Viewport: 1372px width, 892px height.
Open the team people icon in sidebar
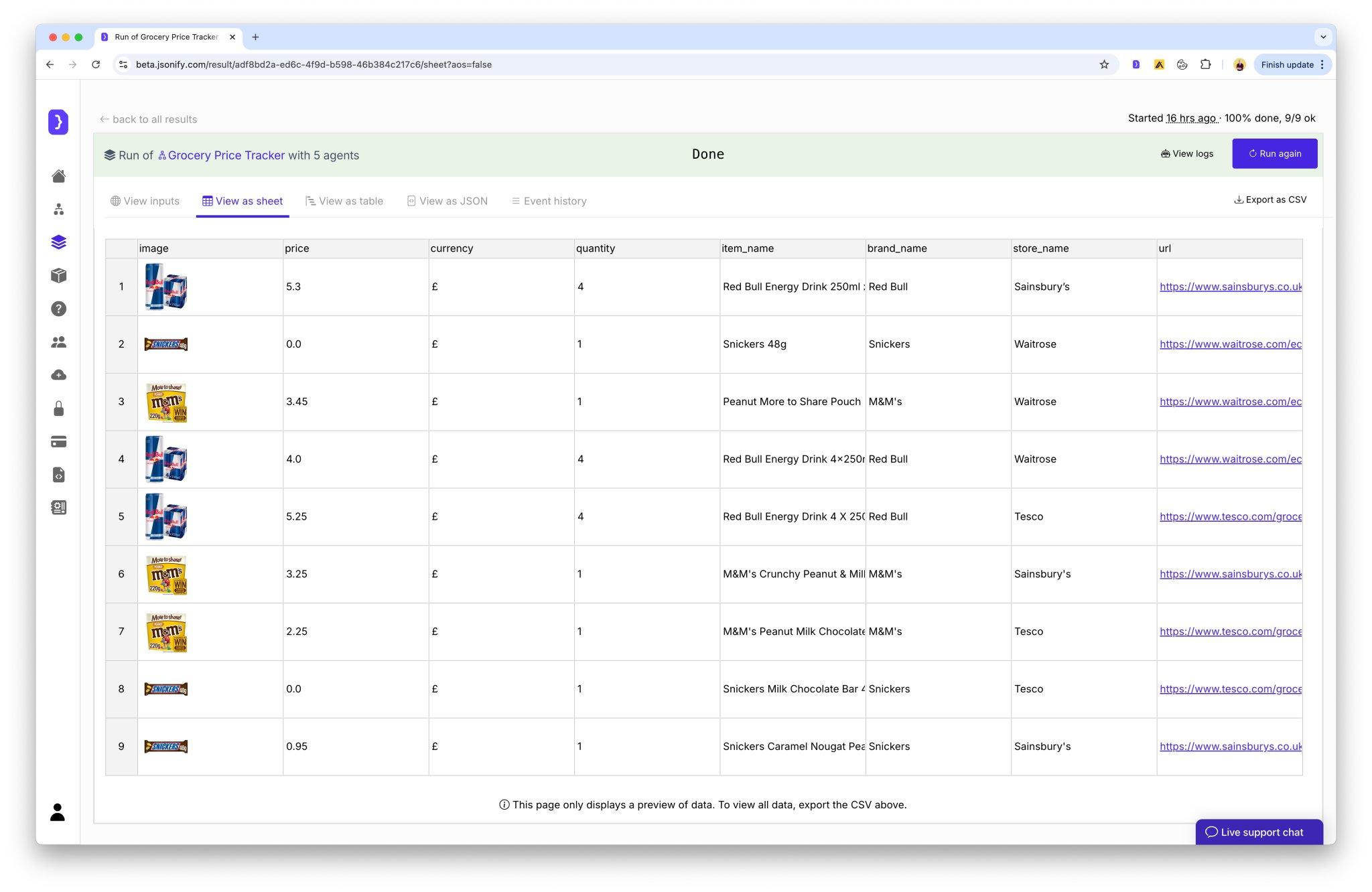click(58, 342)
